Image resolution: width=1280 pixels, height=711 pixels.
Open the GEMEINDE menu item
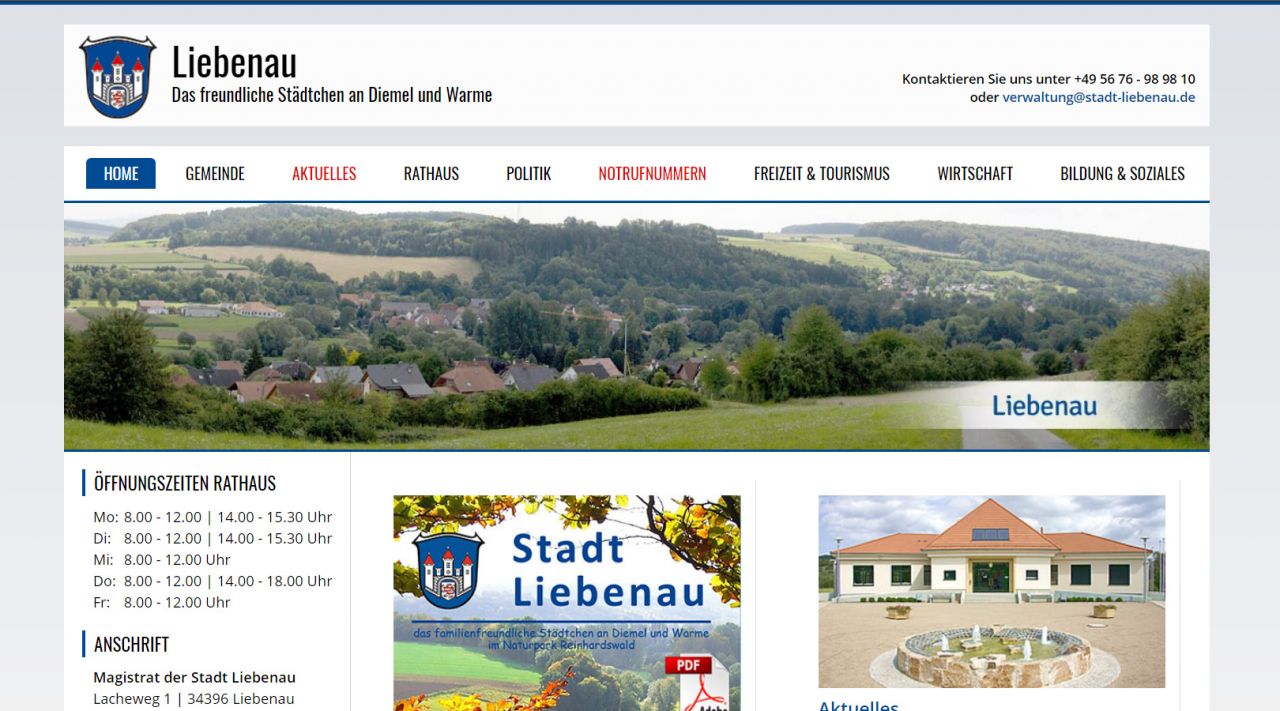pyautogui.click(x=215, y=173)
